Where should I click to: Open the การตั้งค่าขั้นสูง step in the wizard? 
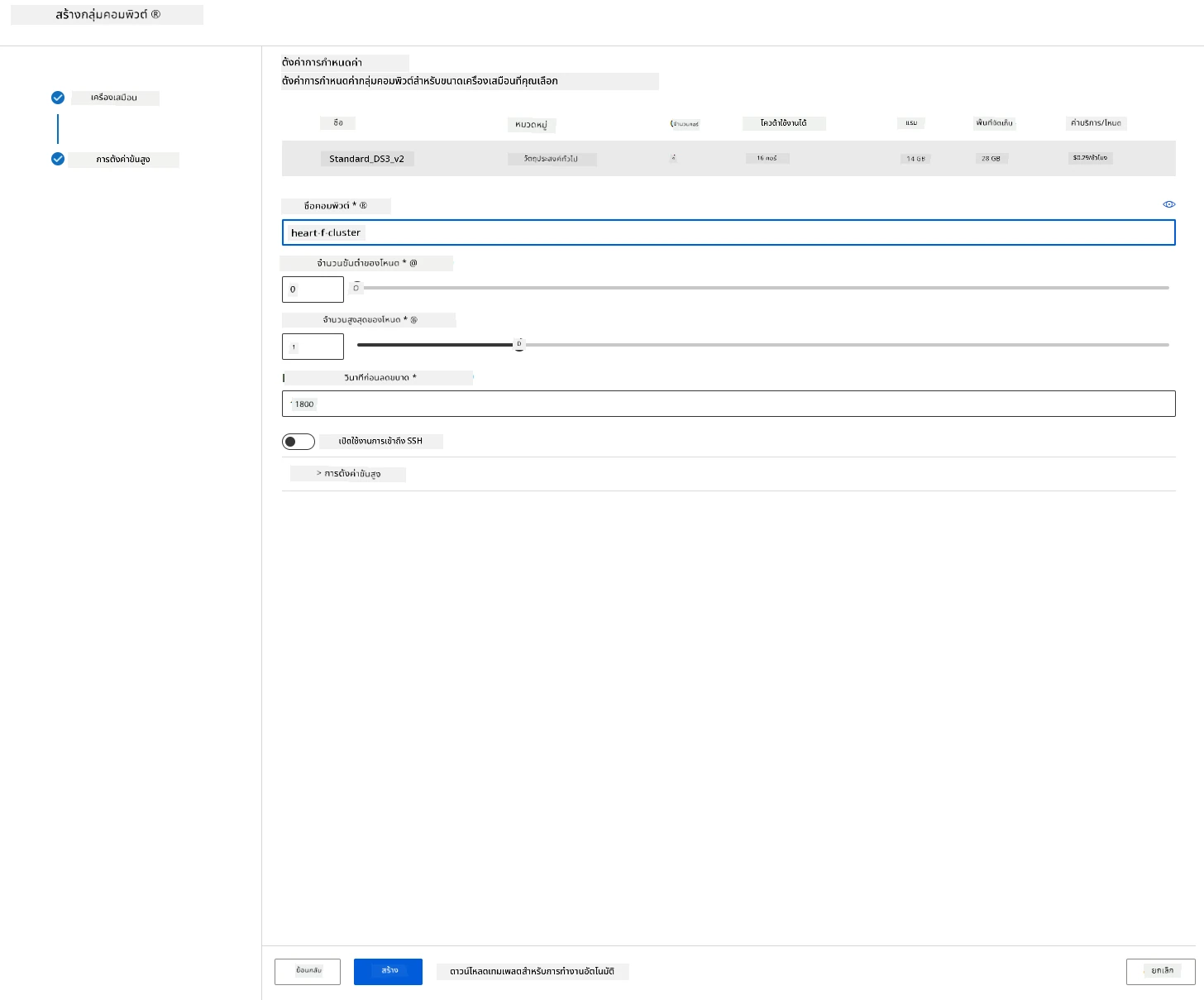click(x=123, y=160)
